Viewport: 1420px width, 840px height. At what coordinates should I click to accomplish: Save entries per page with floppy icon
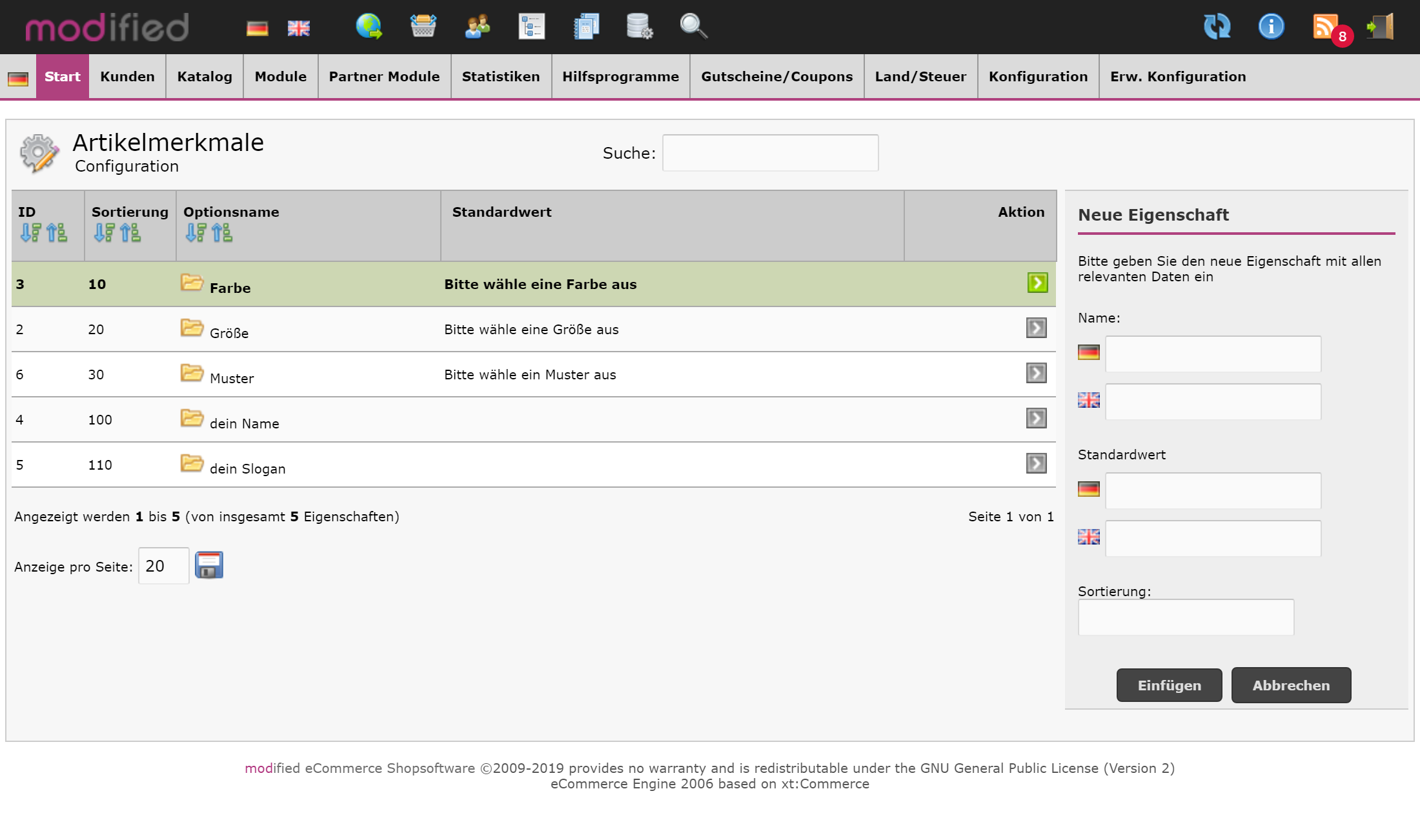(209, 565)
